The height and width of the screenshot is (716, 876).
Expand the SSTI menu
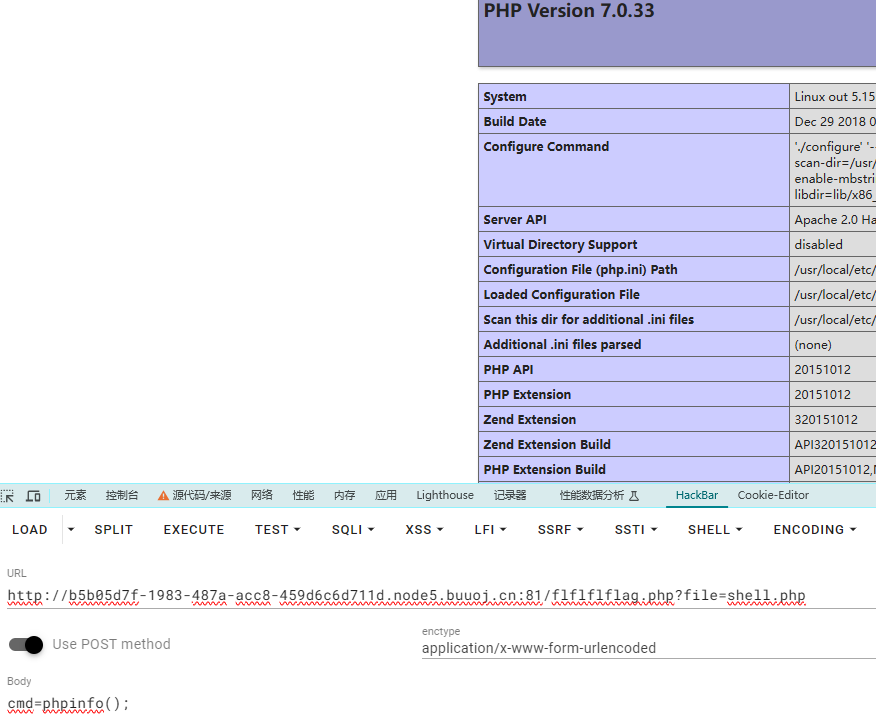click(x=636, y=530)
